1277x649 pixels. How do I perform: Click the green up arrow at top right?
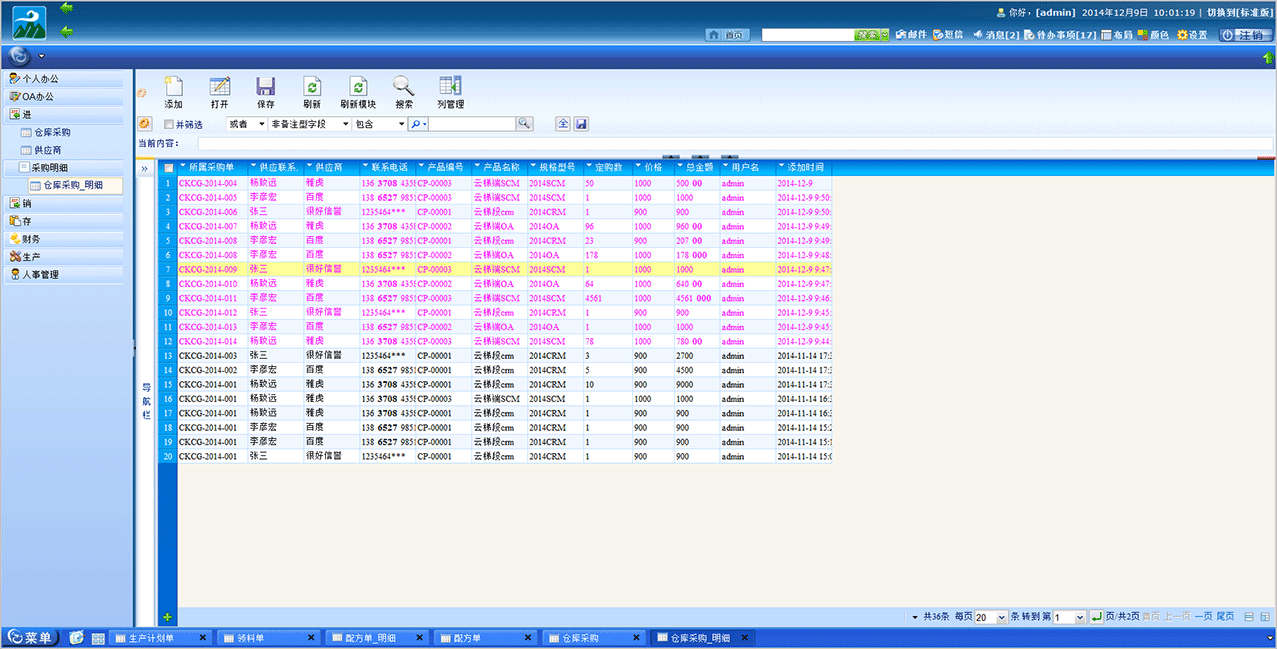1268,58
